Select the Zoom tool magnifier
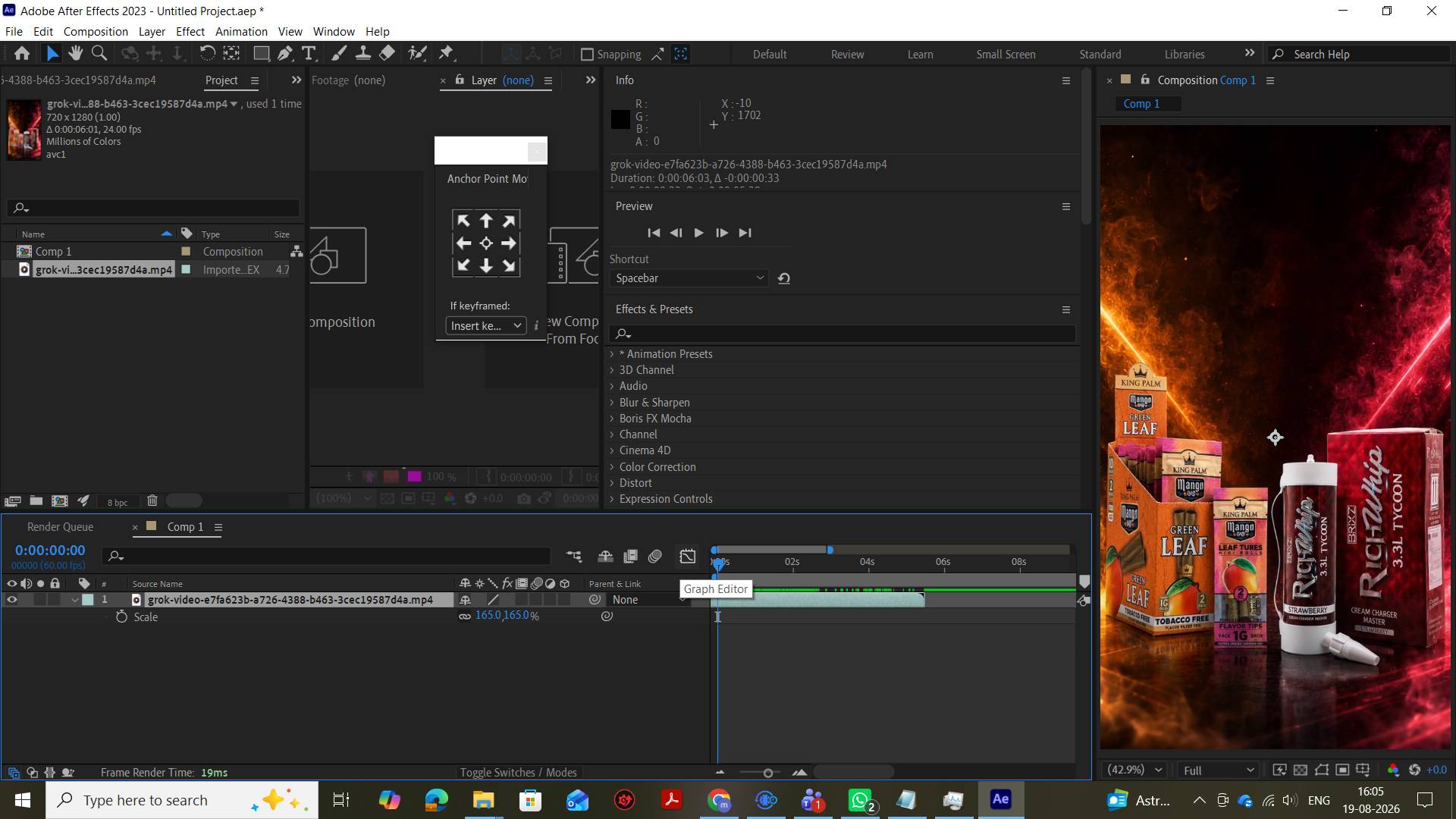The width and height of the screenshot is (1456, 819). (x=99, y=53)
